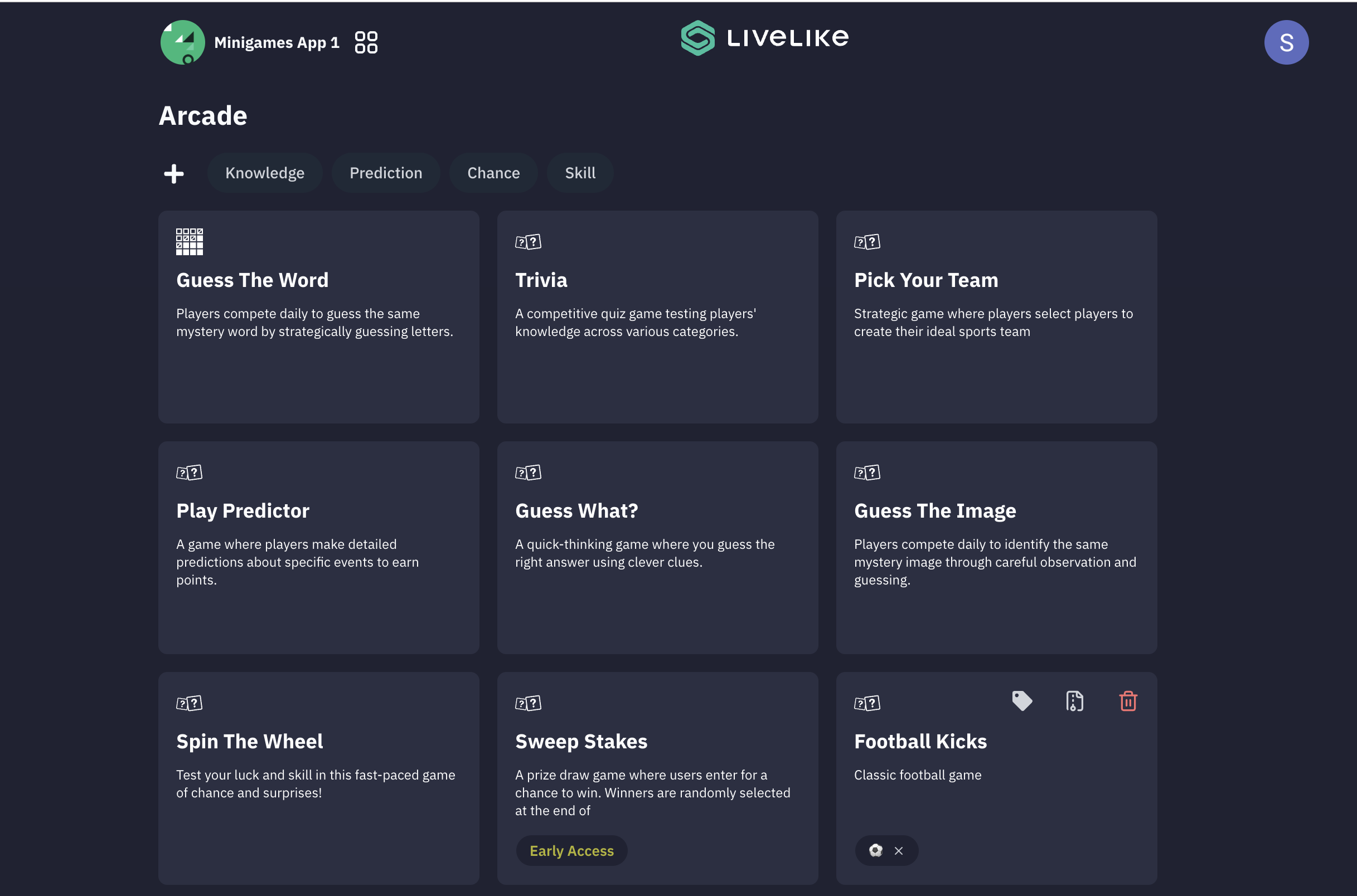Click the tag icon on Football Kicks

tap(1022, 701)
